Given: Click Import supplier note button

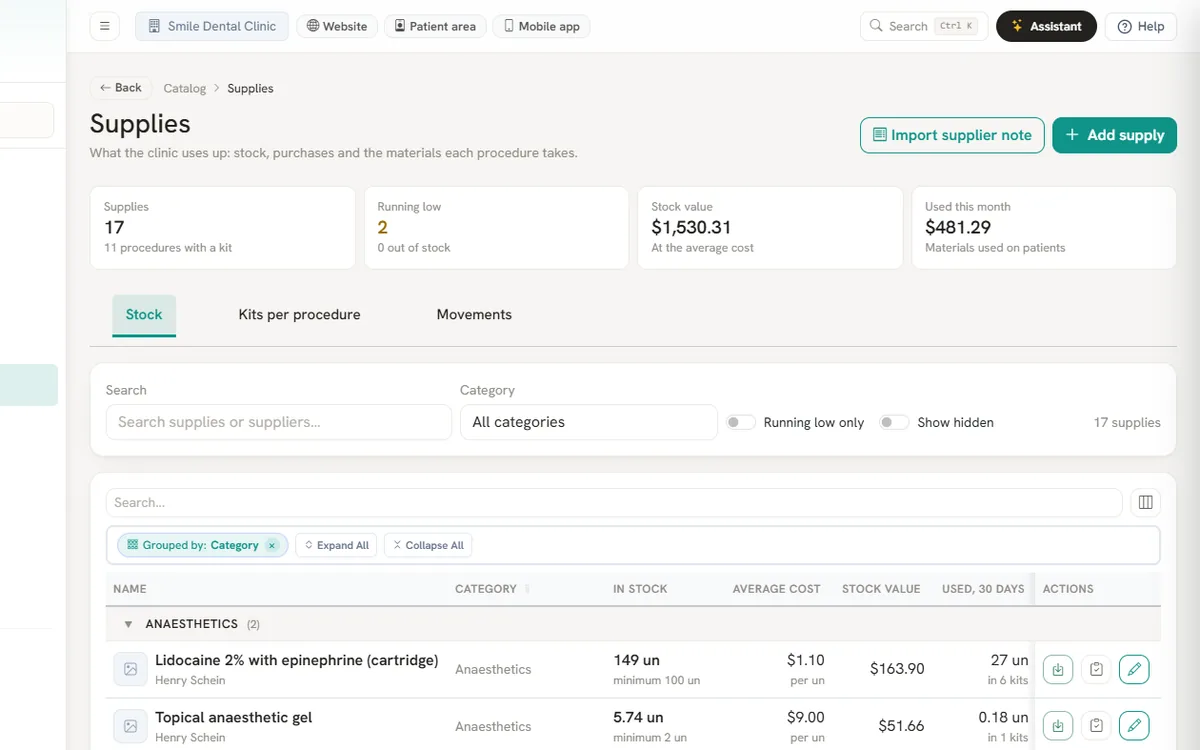Looking at the screenshot, I should pyautogui.click(x=952, y=135).
